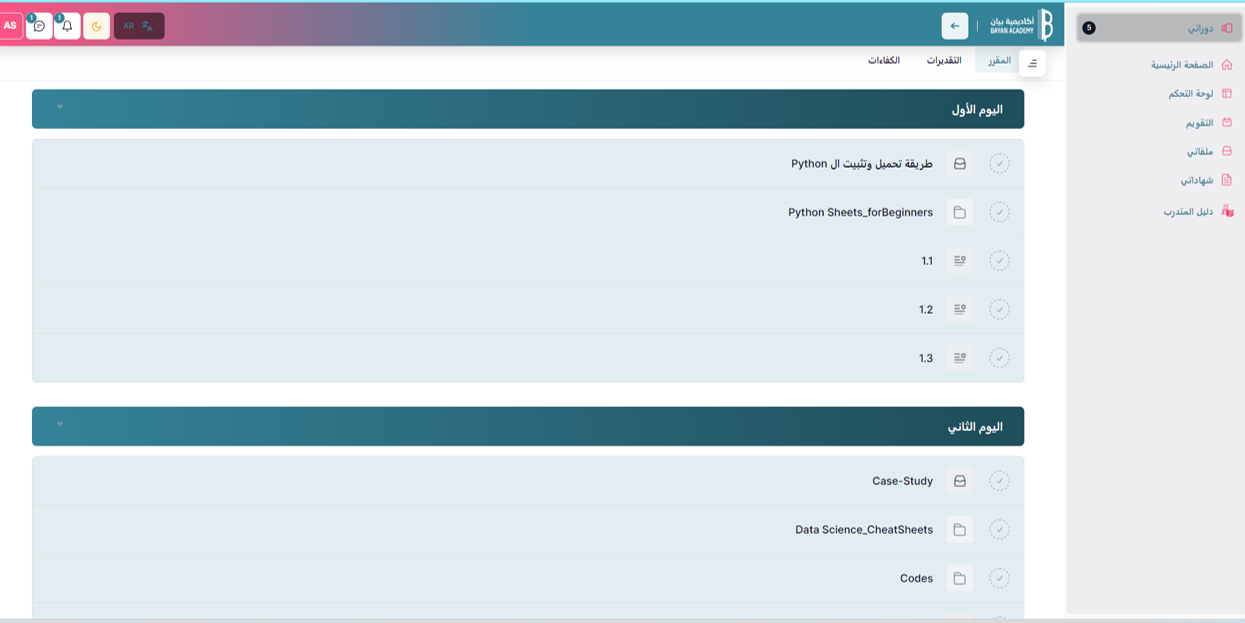This screenshot has height=623, width=1245.
Task: Open the chat messages icon in header
Action: tap(39, 26)
